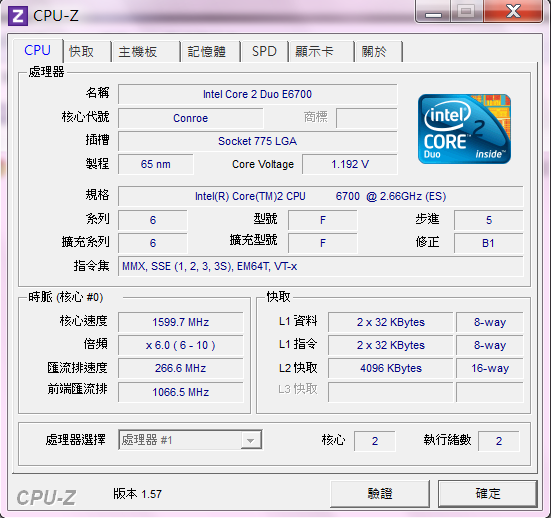Click the 核心 count field

click(x=375, y=441)
